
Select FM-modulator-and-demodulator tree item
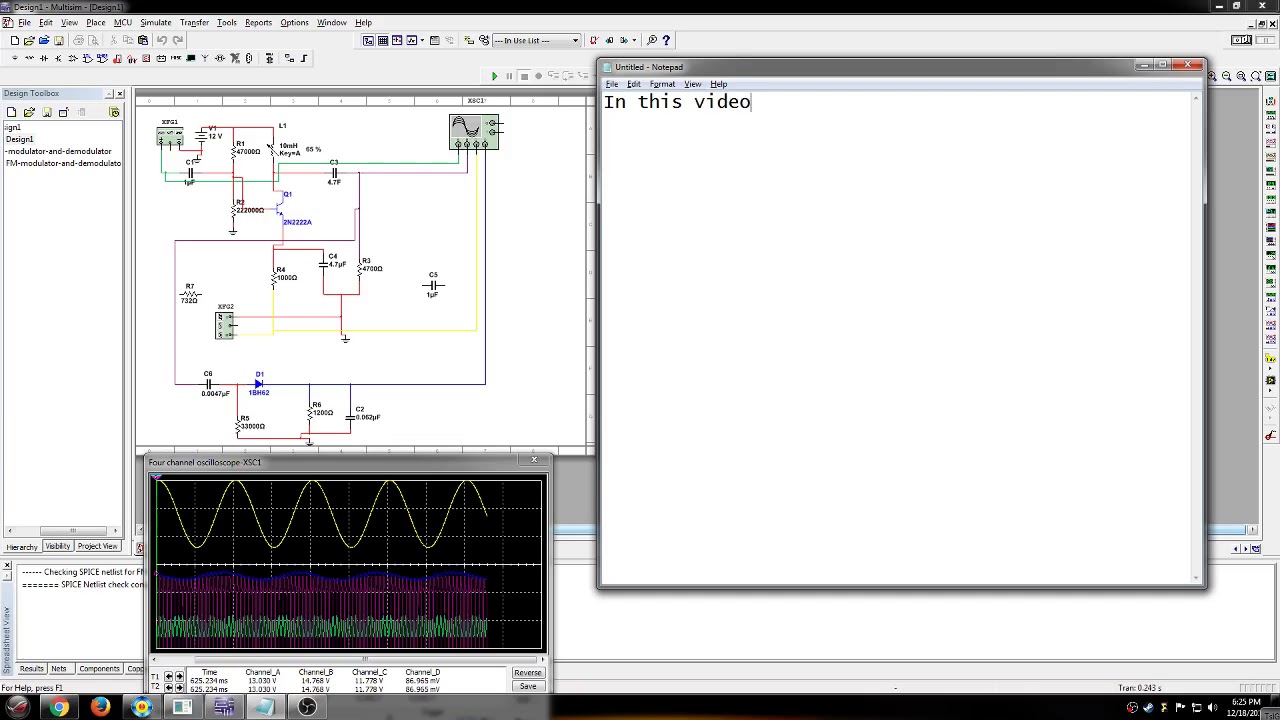63,163
